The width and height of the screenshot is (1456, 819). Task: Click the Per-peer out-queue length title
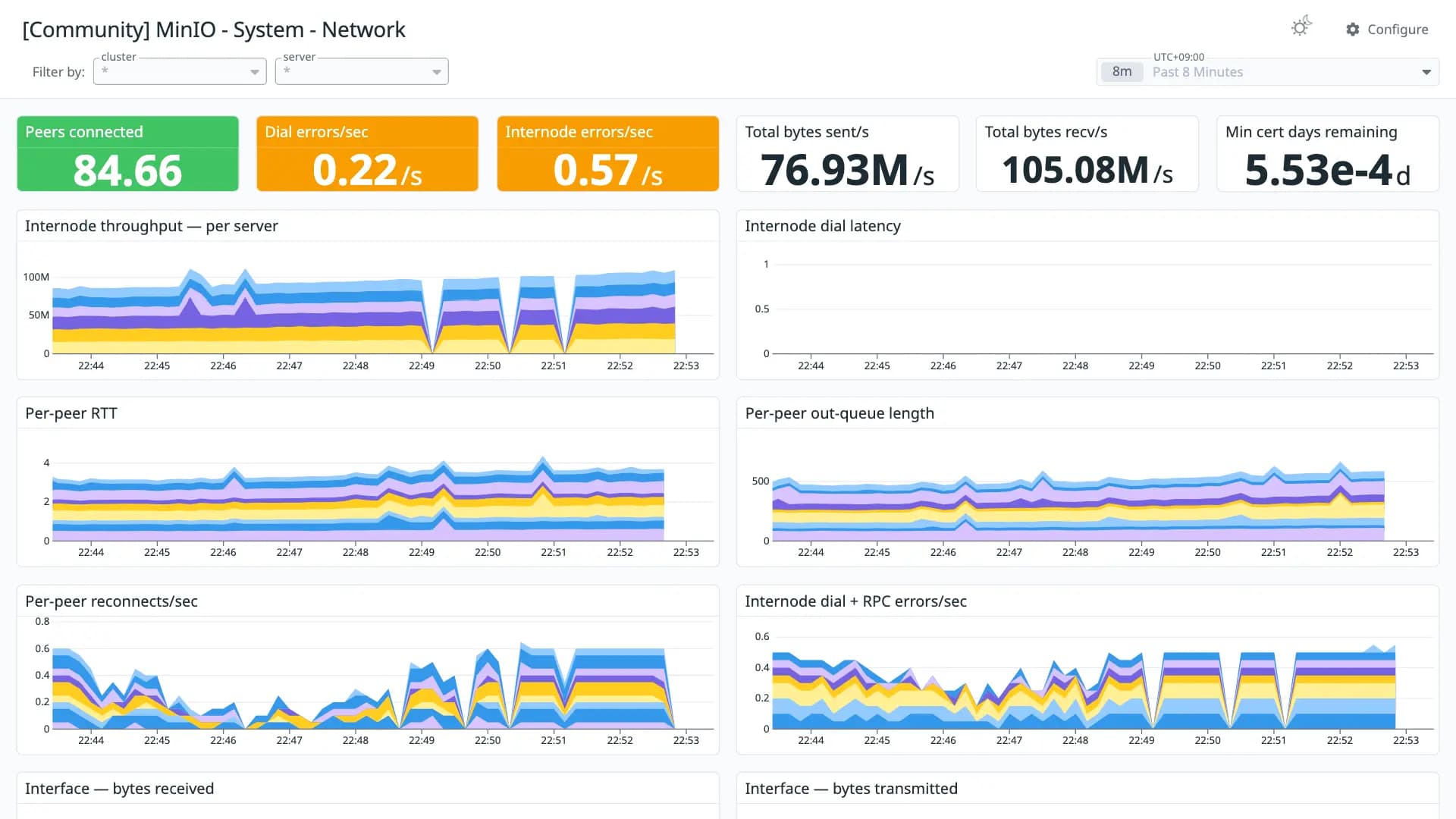(x=839, y=413)
